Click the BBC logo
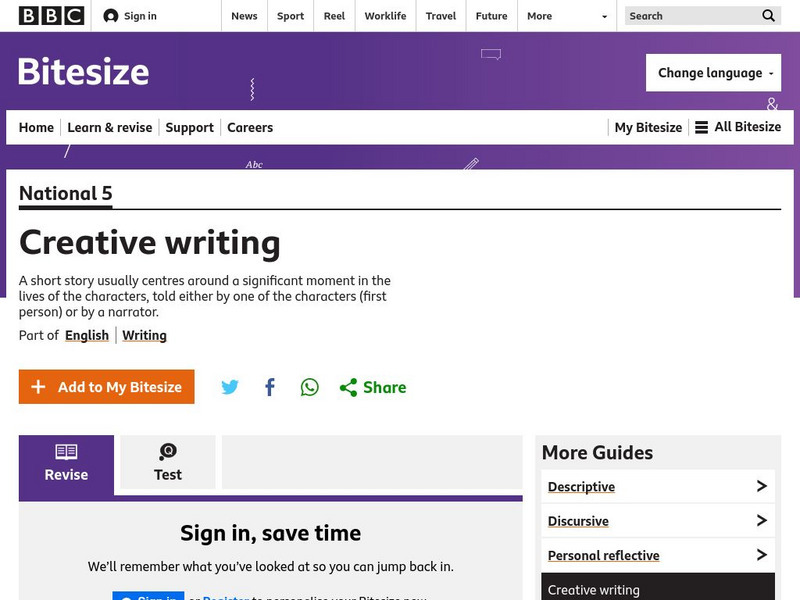The image size is (800, 600). tap(51, 16)
